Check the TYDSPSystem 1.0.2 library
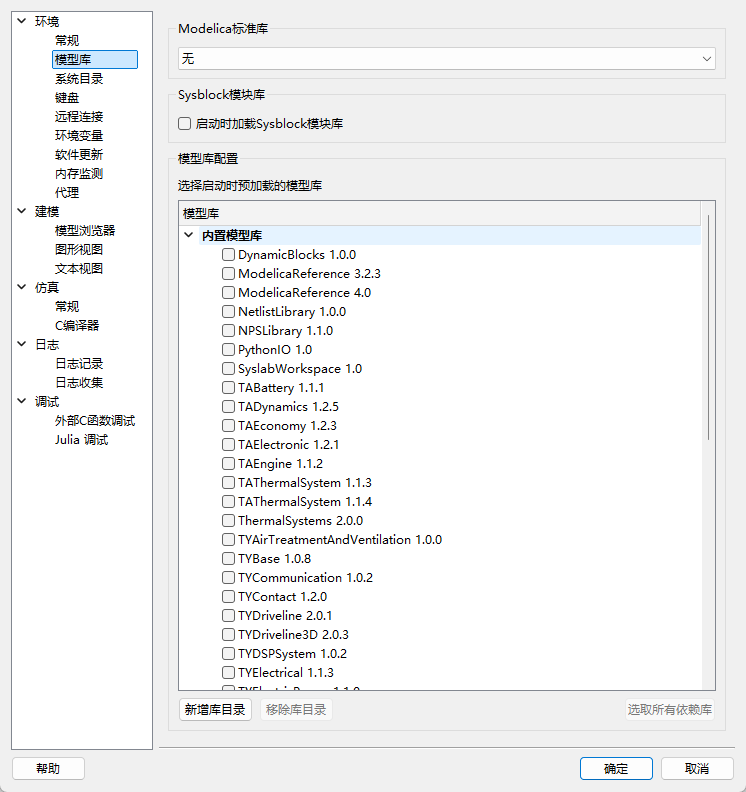Screen dimensions: 746x792 tap(228, 654)
